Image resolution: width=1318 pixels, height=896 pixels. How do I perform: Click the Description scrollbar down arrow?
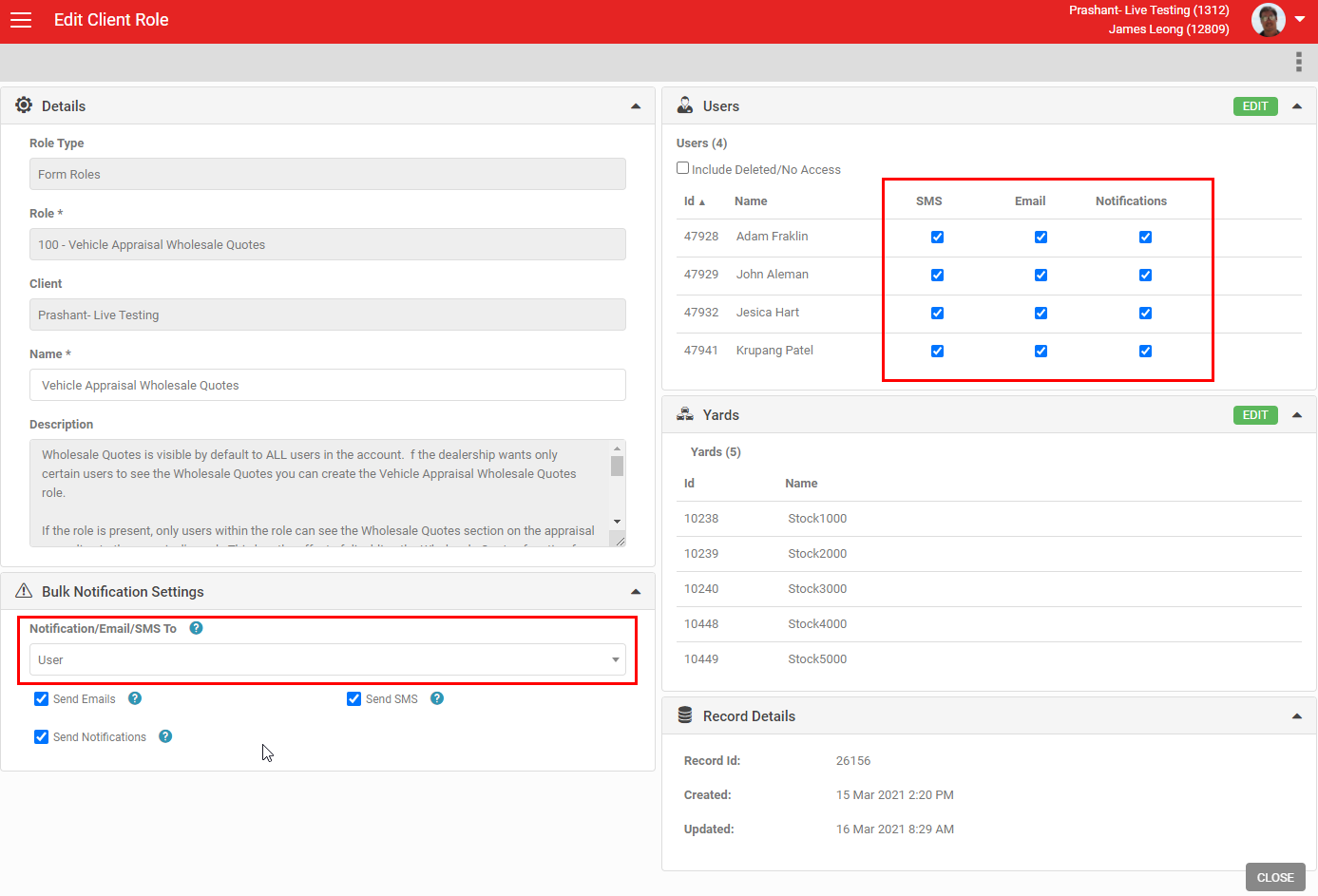coord(617,522)
